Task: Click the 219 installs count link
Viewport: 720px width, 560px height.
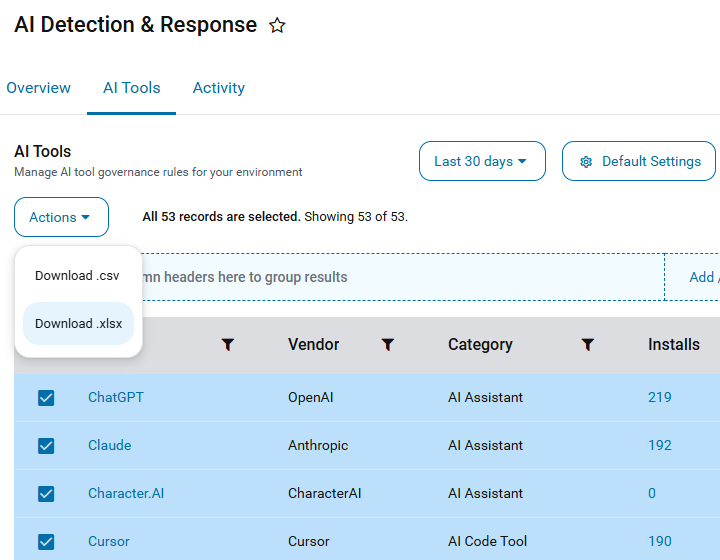Action: coord(659,397)
